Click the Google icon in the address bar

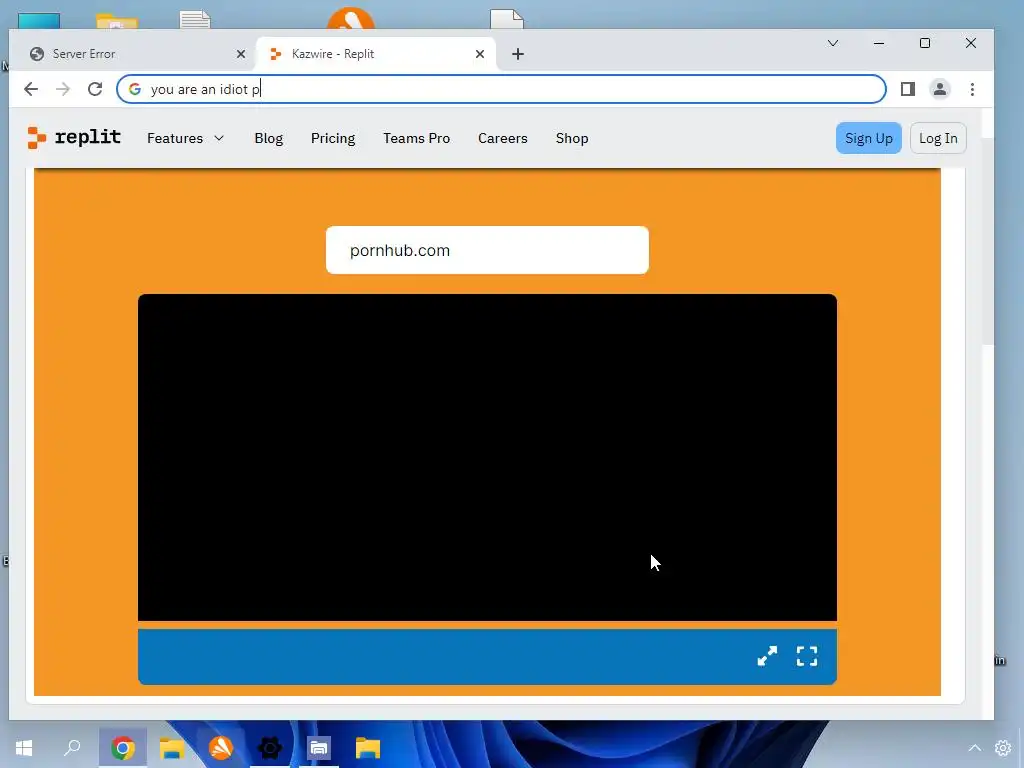(135, 89)
